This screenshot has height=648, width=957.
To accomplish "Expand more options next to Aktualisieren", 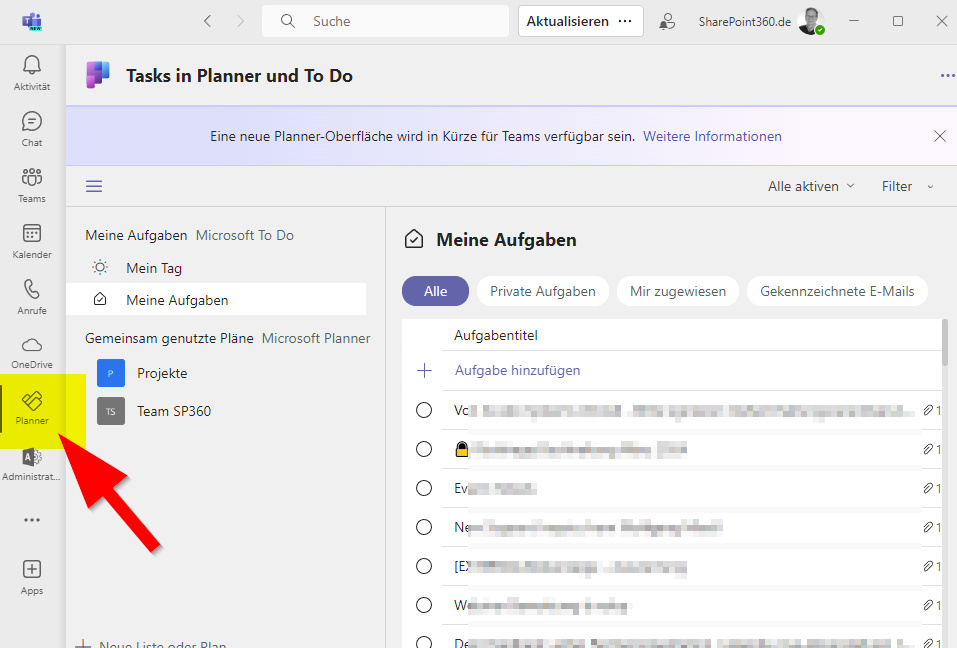I will [x=626, y=21].
